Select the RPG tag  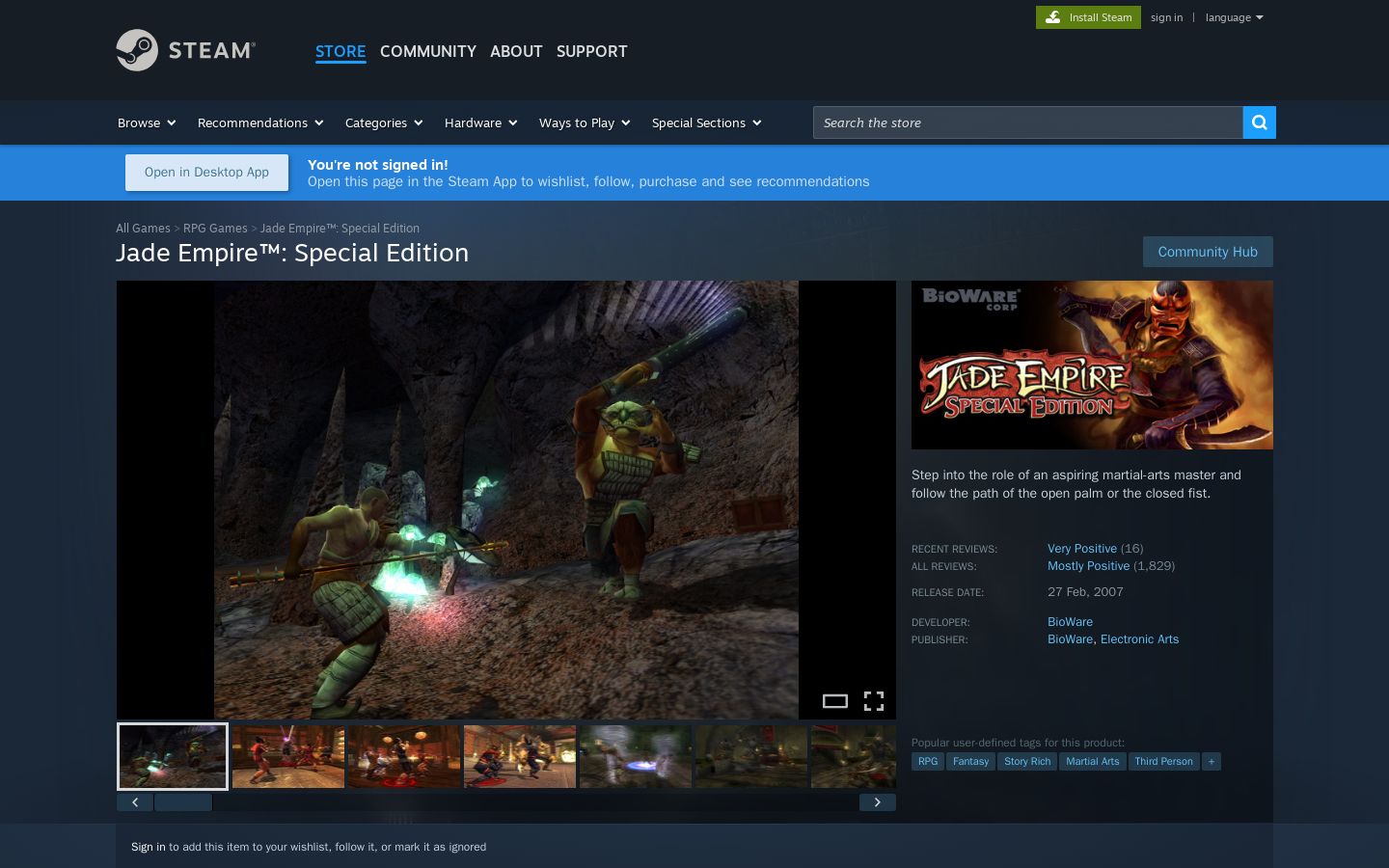(x=928, y=762)
